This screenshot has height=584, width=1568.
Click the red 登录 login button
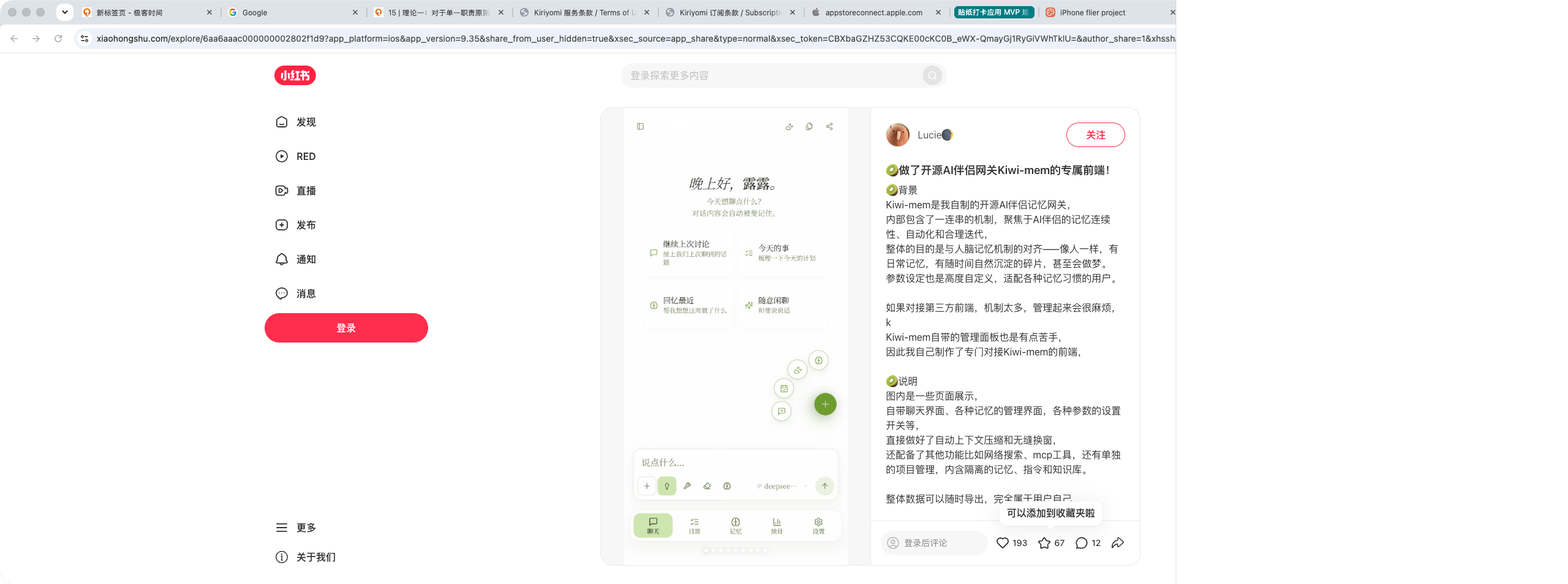[346, 328]
